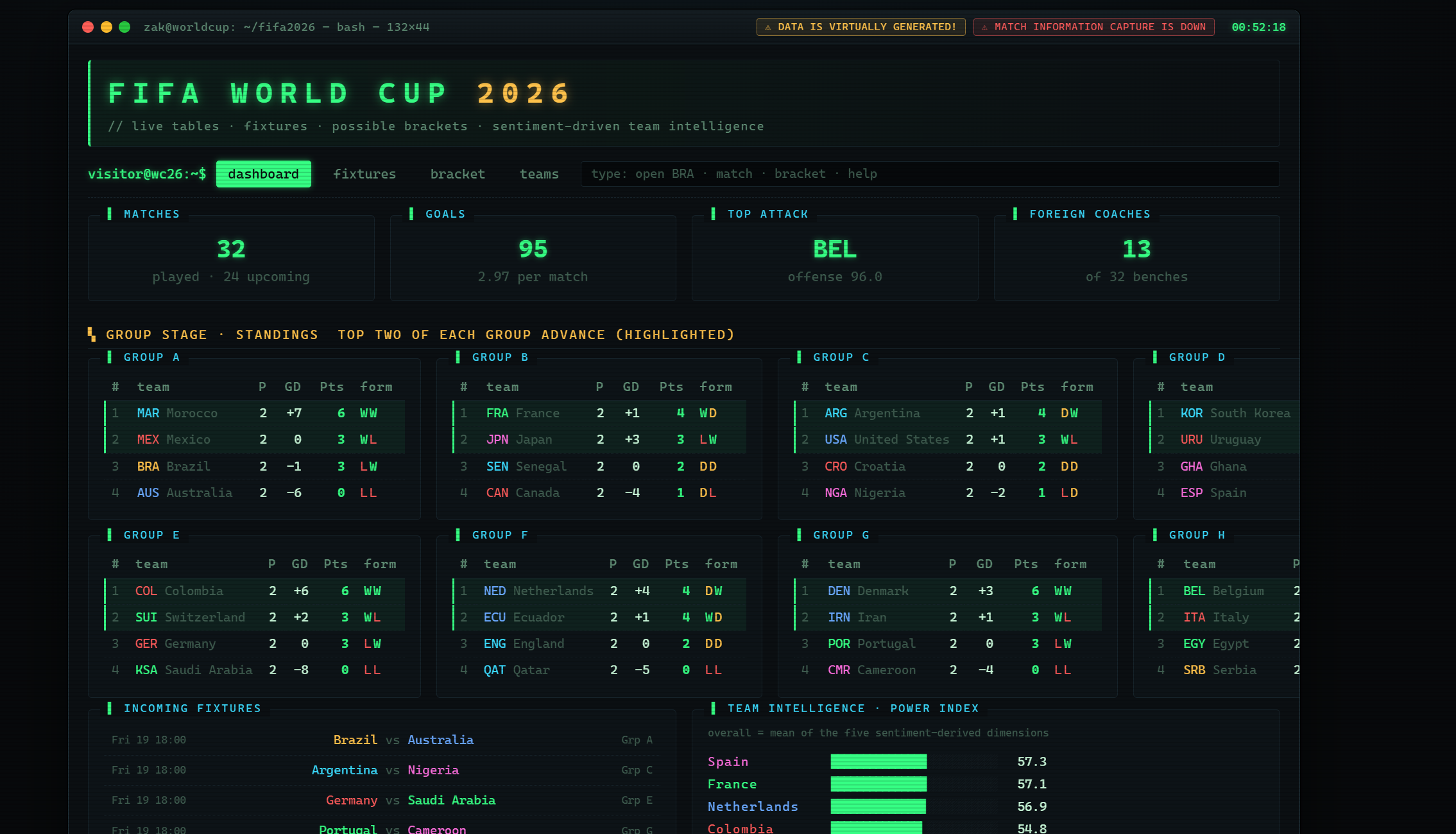
Task: Click Netherlands' power index bar
Action: (878, 806)
